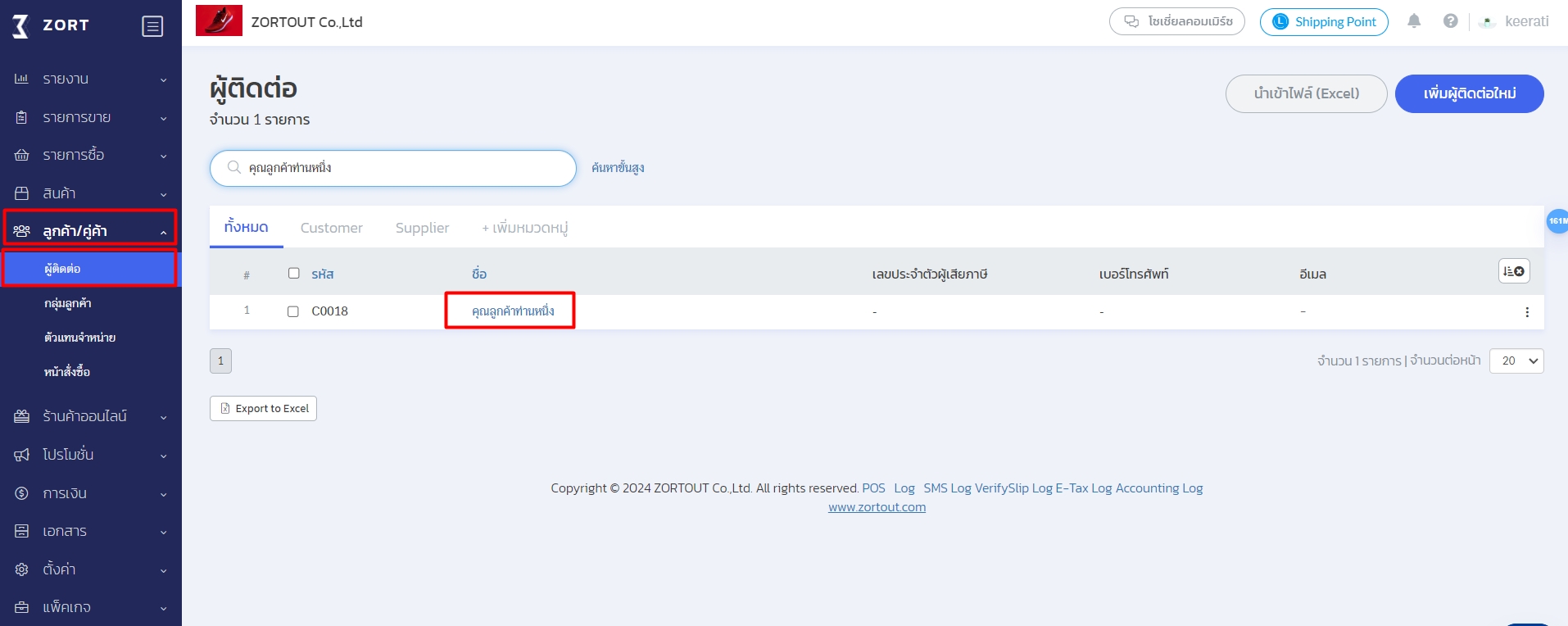This screenshot has height=626, width=1568.
Task: Click into the contact search field
Action: pyautogui.click(x=401, y=168)
